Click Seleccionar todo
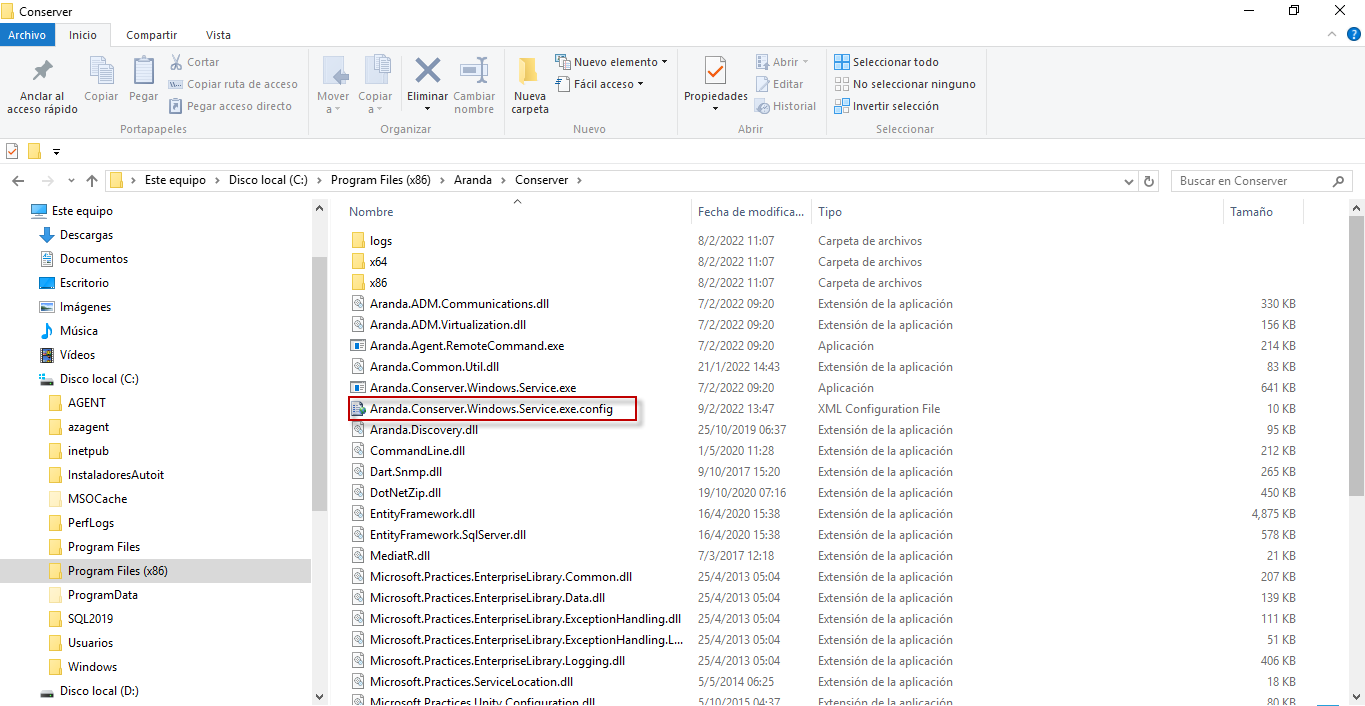Viewport: 1365px width, 706px height. coord(887,62)
